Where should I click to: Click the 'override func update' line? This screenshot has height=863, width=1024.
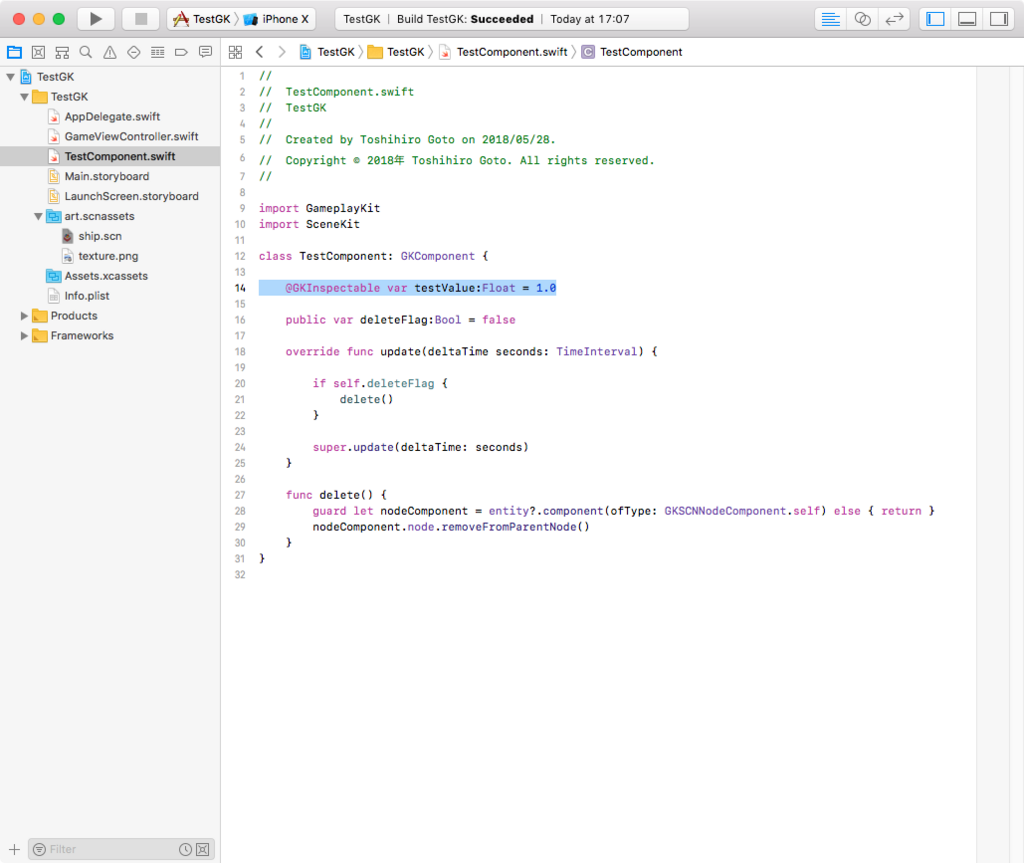[472, 351]
